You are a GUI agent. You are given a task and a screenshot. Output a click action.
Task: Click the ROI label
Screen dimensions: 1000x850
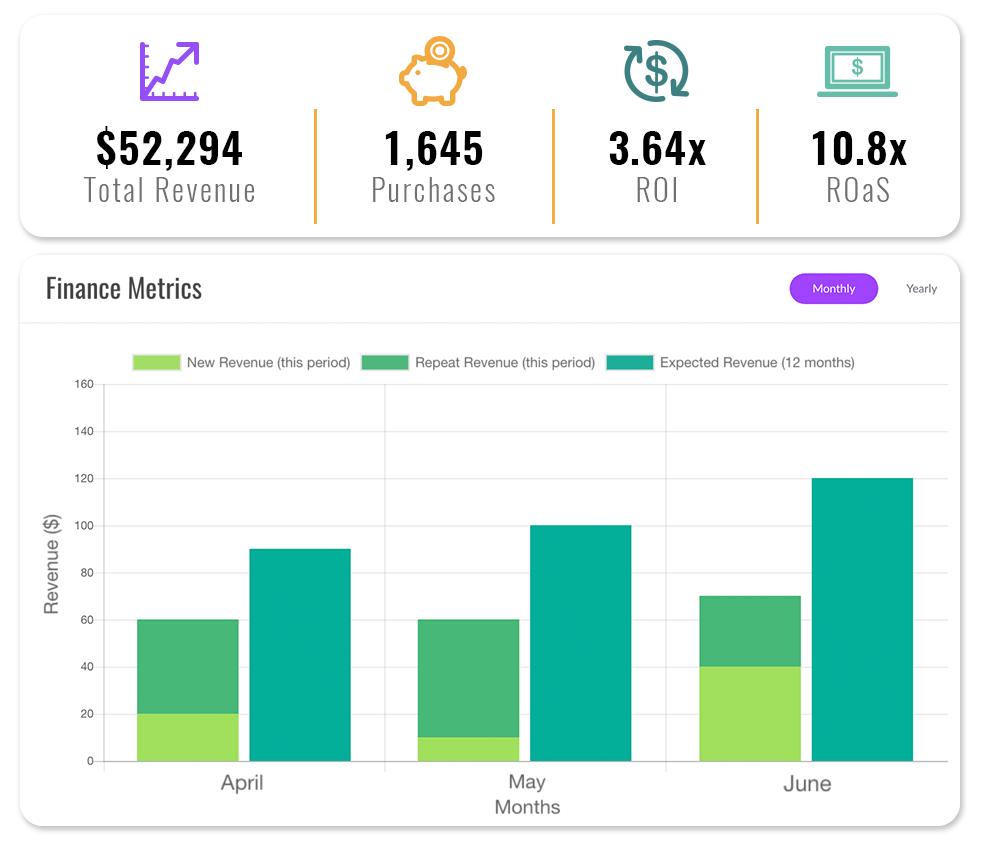click(657, 191)
